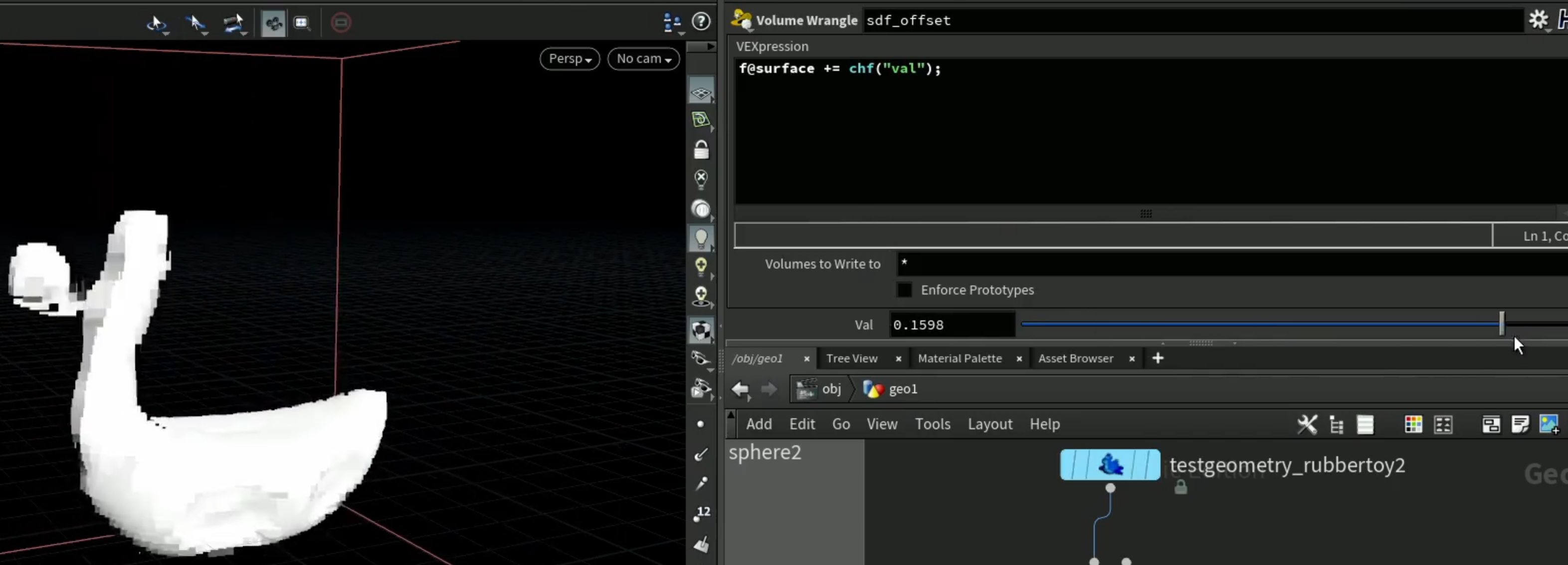Open the network editor Go menu

[841, 424]
